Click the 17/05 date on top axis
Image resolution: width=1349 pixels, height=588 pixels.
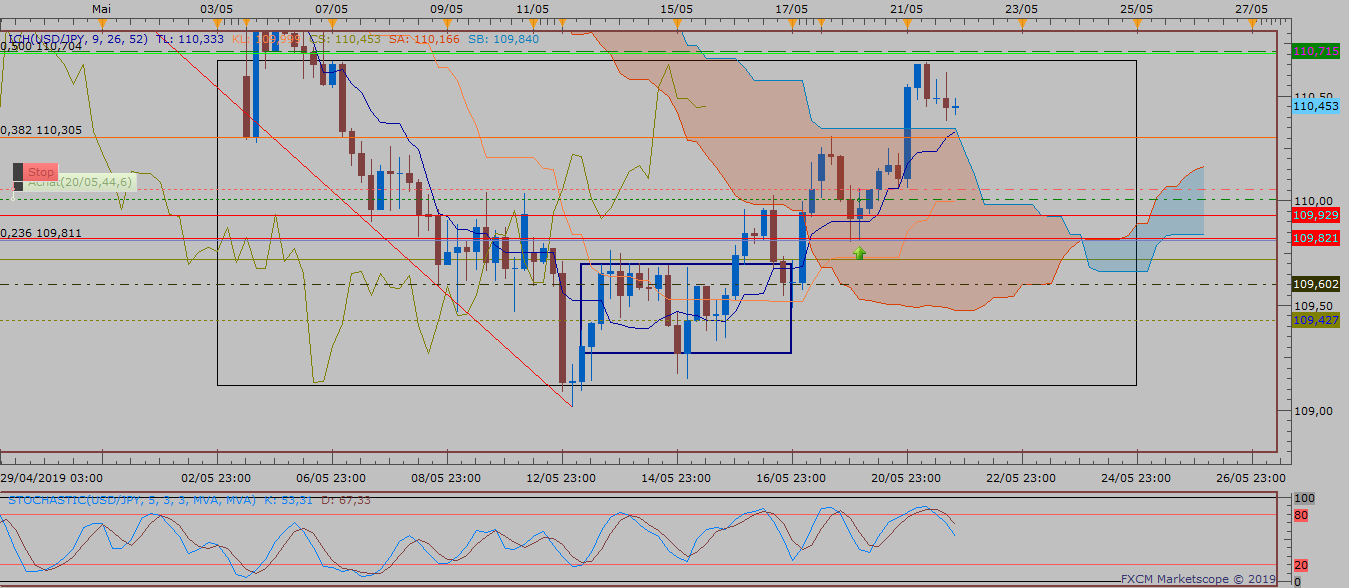click(x=791, y=8)
